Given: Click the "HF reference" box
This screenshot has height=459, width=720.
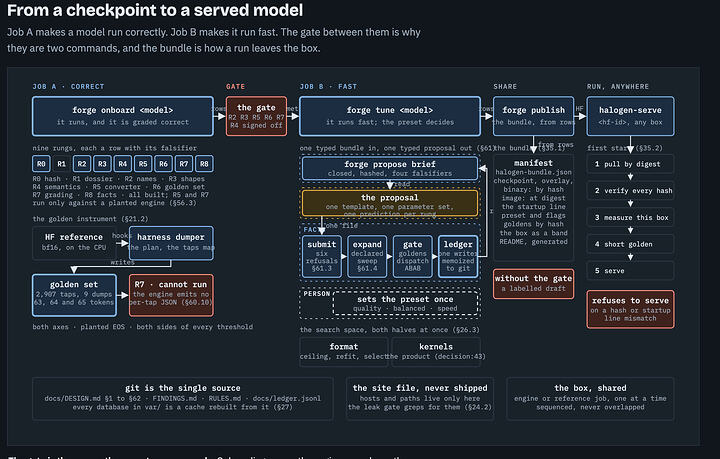Looking at the screenshot, I should 73,243.
